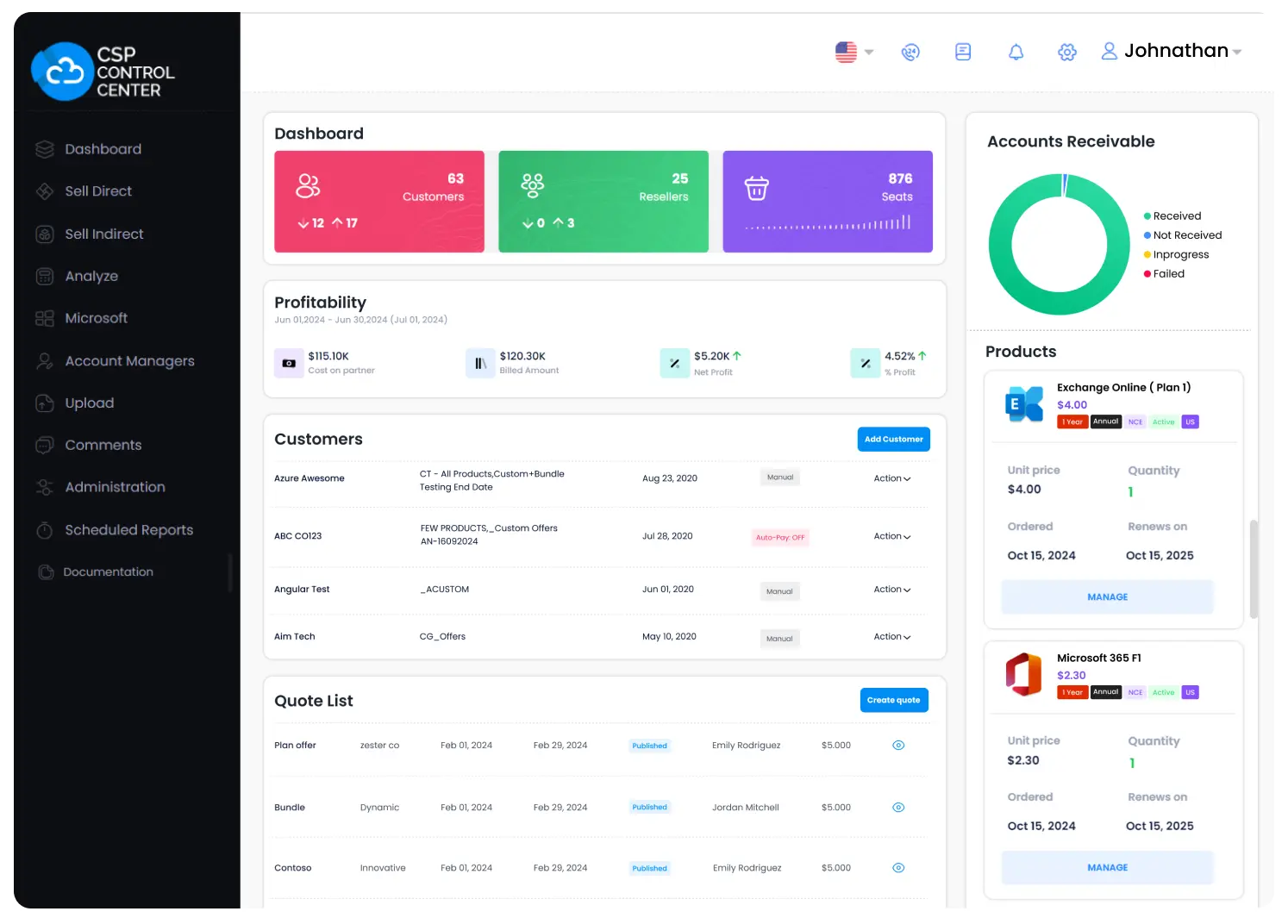1288x924 pixels.
Task: Click the settings gear icon in header
Action: point(1066,53)
